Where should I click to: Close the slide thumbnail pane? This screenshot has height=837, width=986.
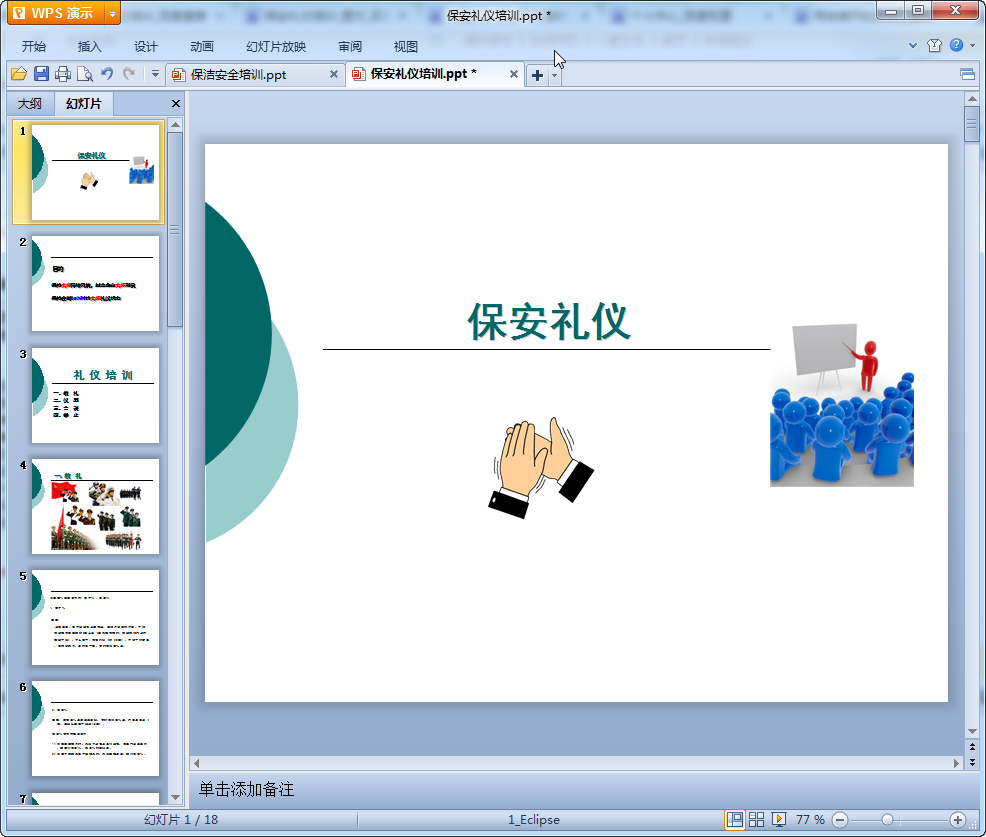176,104
